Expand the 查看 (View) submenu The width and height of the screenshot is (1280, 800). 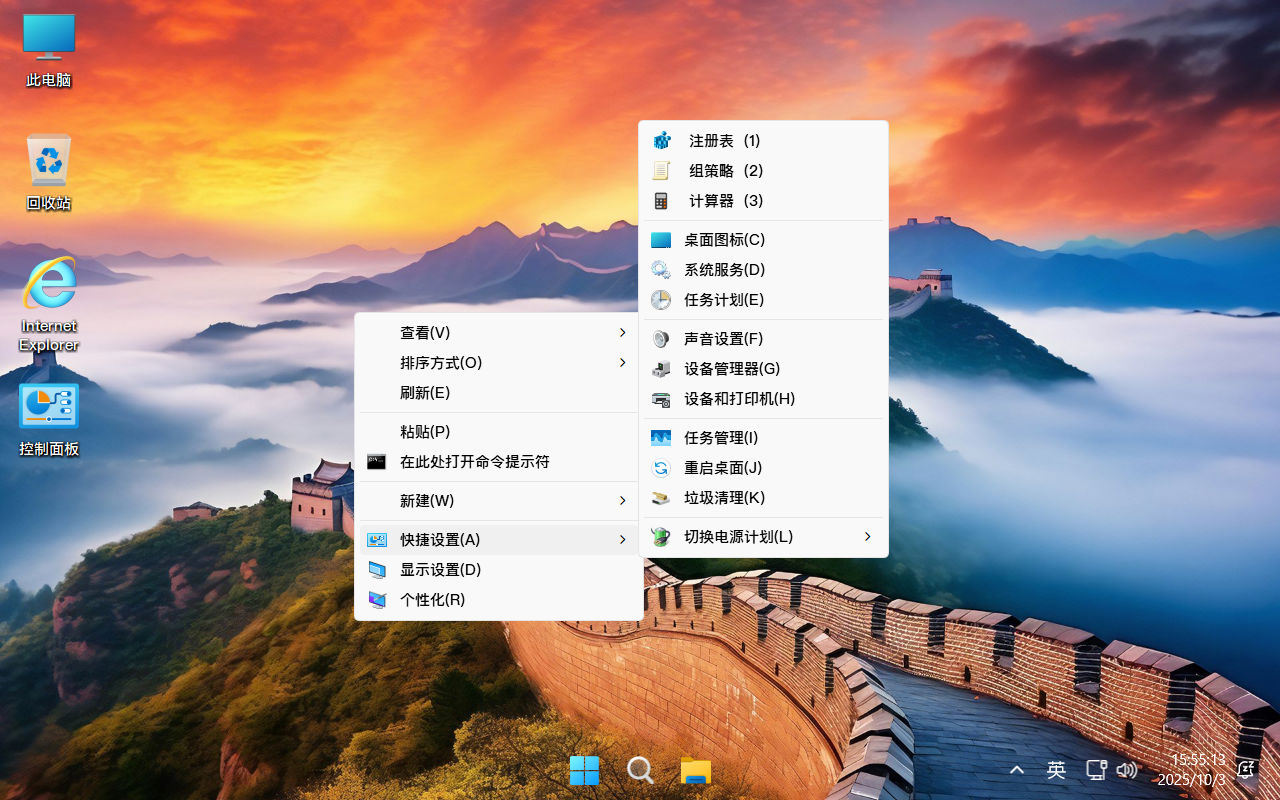click(x=423, y=332)
